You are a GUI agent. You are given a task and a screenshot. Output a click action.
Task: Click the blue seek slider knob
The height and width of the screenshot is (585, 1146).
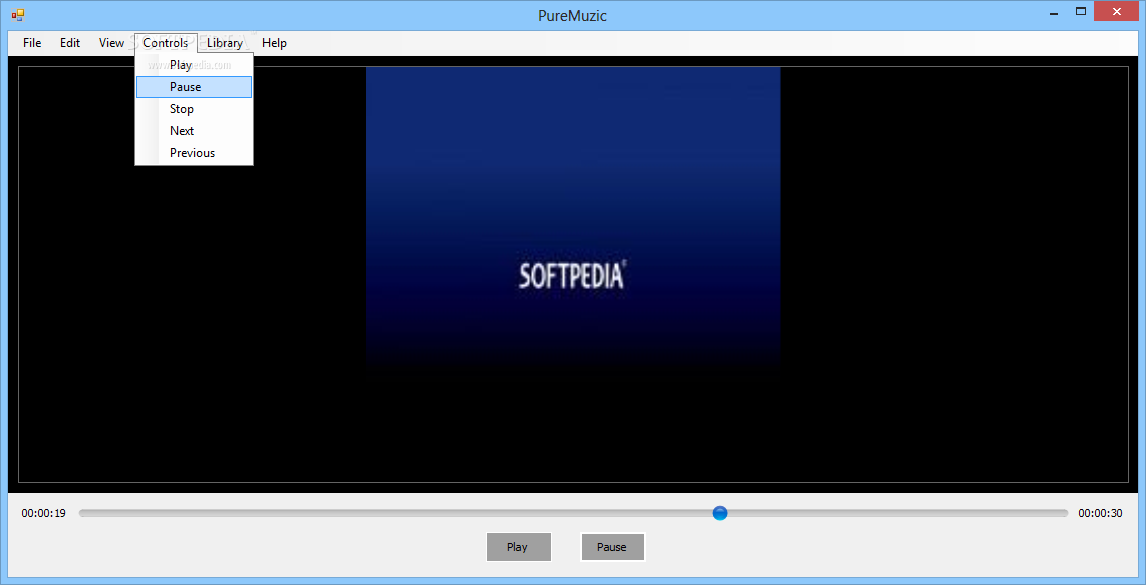pyautogui.click(x=720, y=513)
